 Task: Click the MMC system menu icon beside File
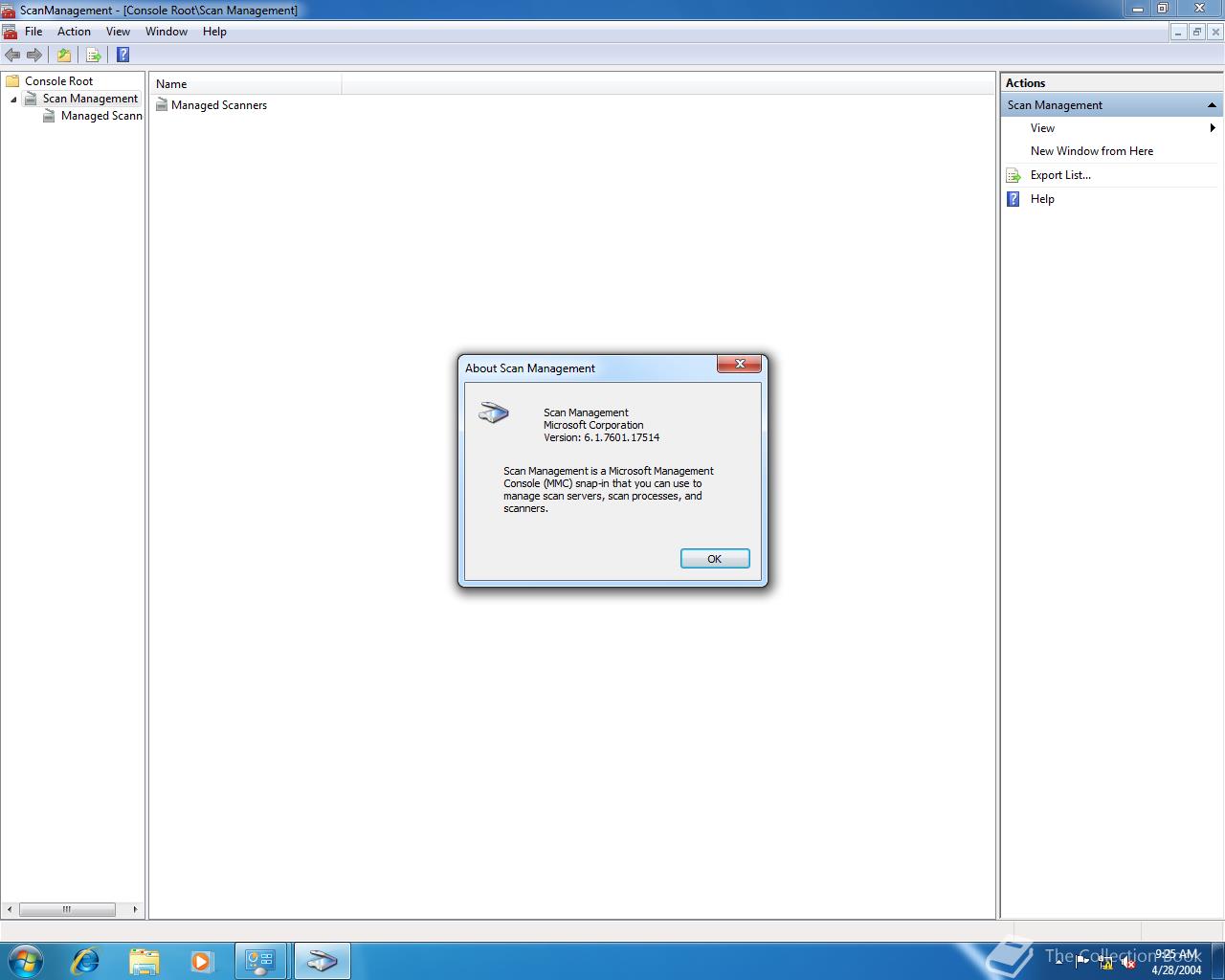(10, 32)
